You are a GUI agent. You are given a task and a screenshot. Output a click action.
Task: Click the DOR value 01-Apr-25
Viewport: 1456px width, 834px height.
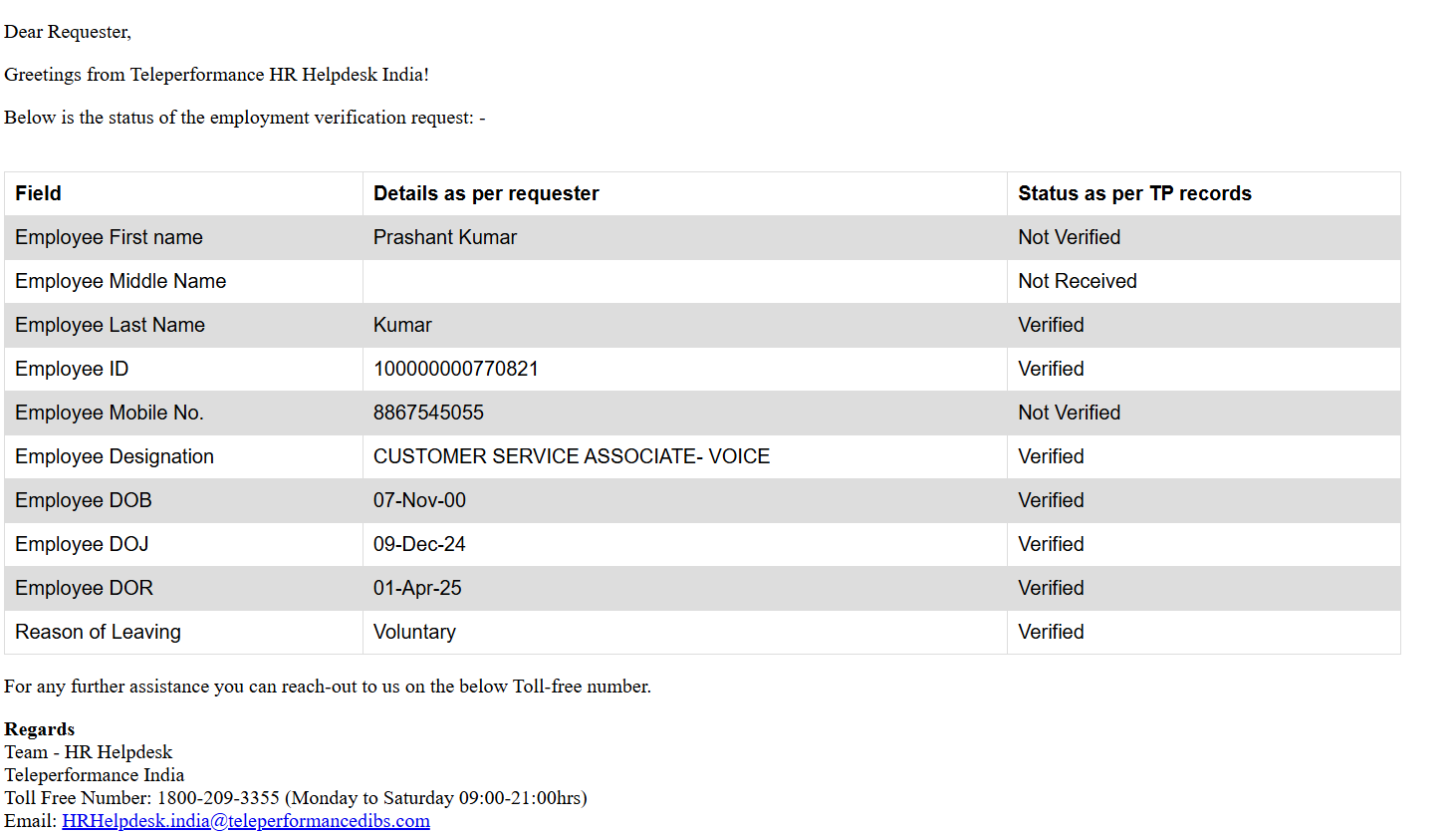point(417,588)
